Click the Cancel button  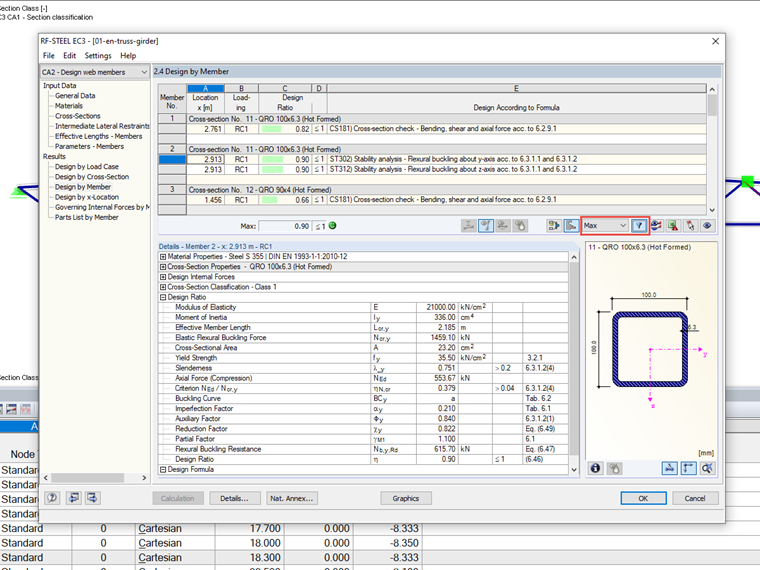tap(695, 498)
